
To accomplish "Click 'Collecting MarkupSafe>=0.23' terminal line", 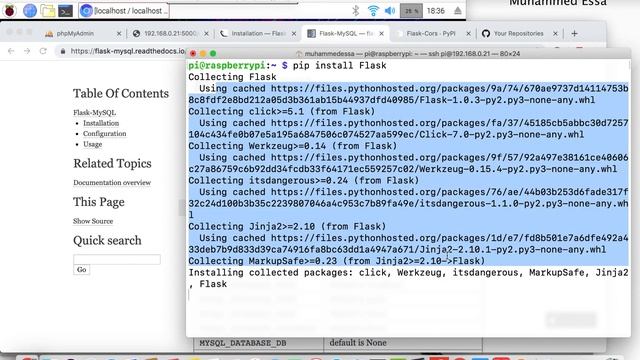I will click(337, 261).
